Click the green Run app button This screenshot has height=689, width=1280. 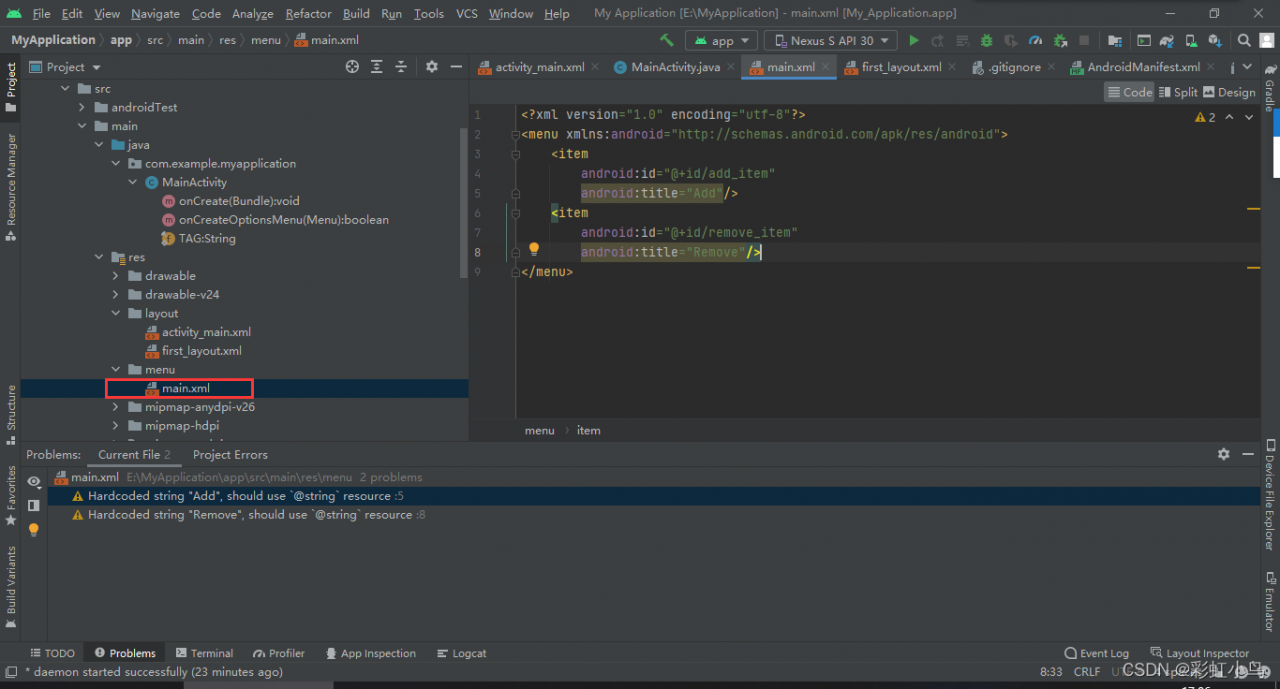point(913,41)
